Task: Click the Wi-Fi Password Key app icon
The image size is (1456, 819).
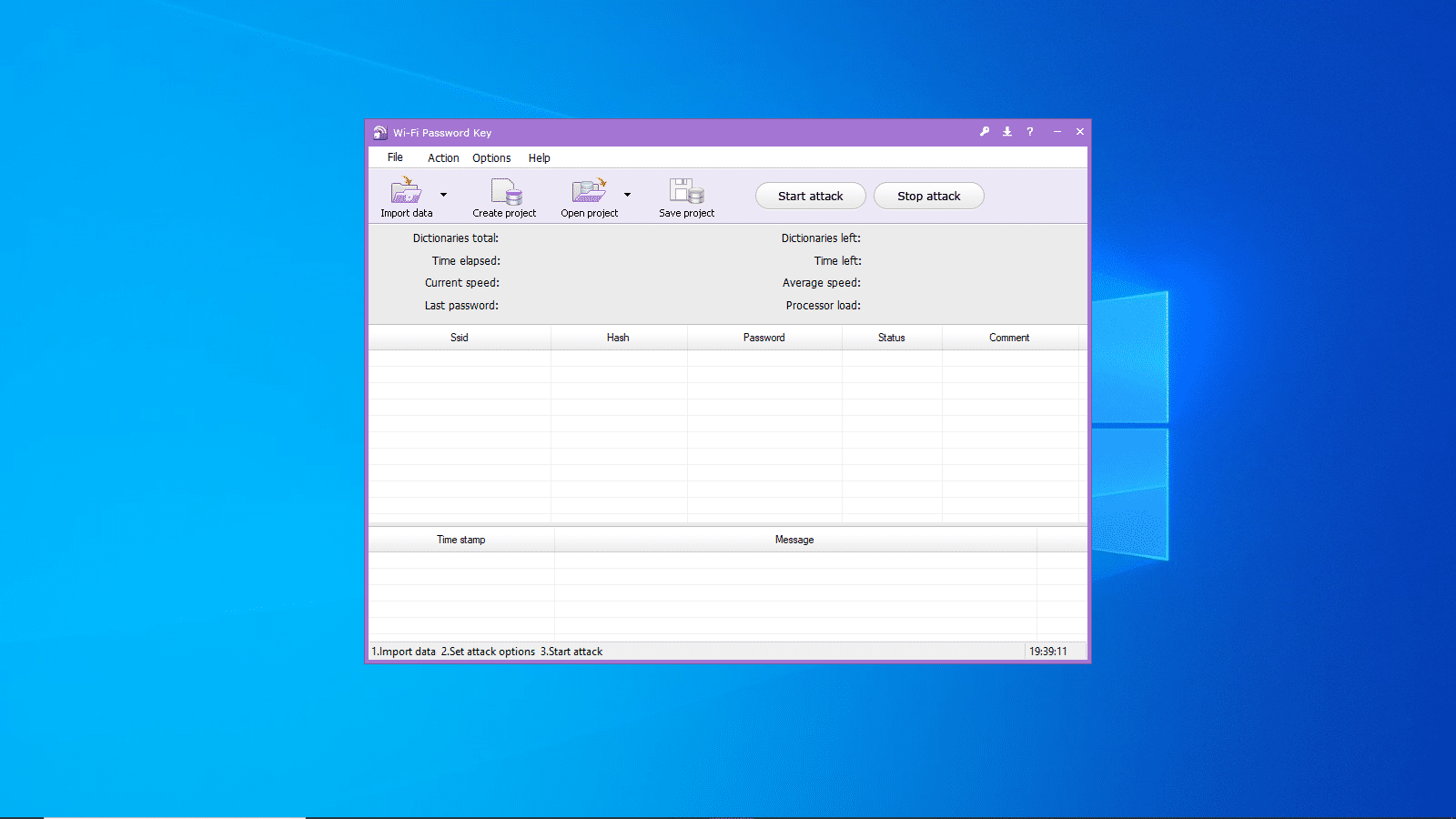Action: click(379, 133)
